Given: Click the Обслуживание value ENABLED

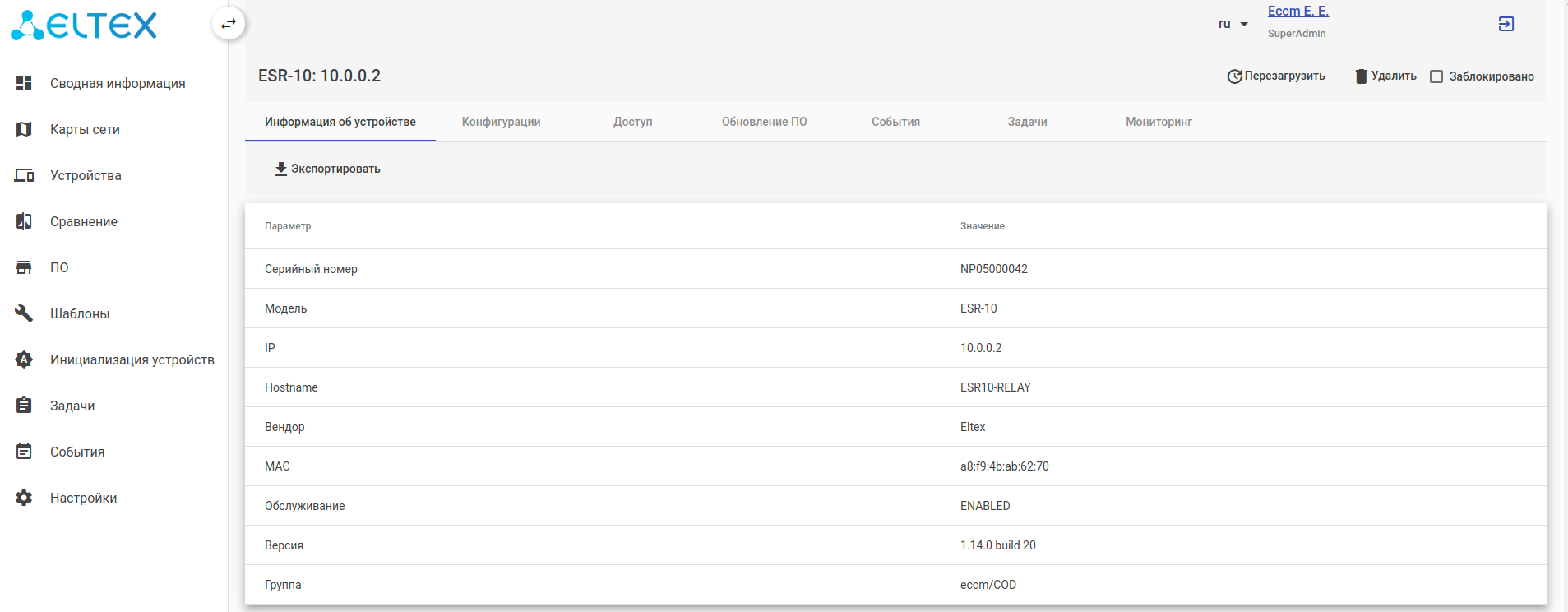Looking at the screenshot, I should pyautogui.click(x=985, y=506).
